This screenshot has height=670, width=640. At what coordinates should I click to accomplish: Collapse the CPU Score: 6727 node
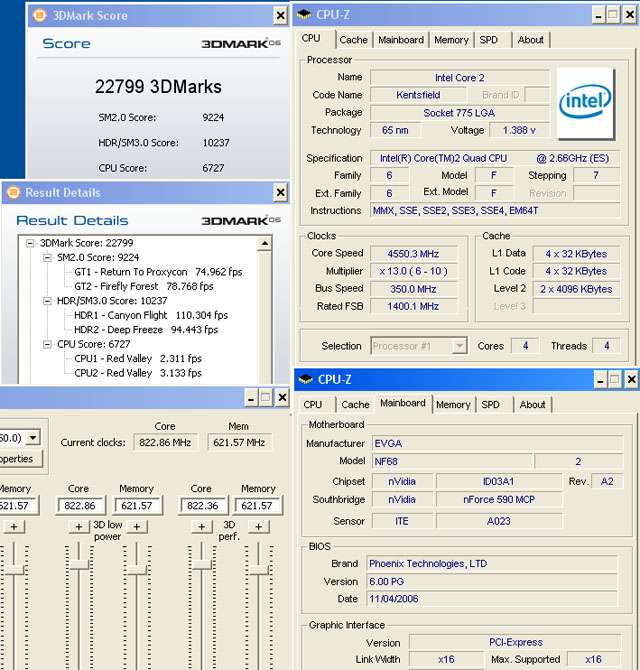pos(47,344)
